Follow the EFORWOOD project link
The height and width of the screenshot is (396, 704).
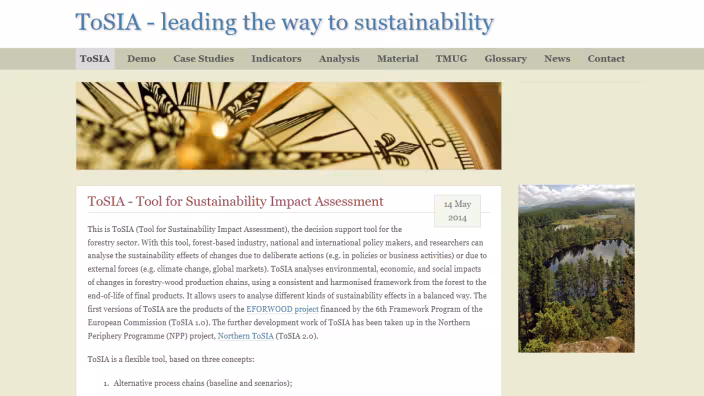point(282,309)
